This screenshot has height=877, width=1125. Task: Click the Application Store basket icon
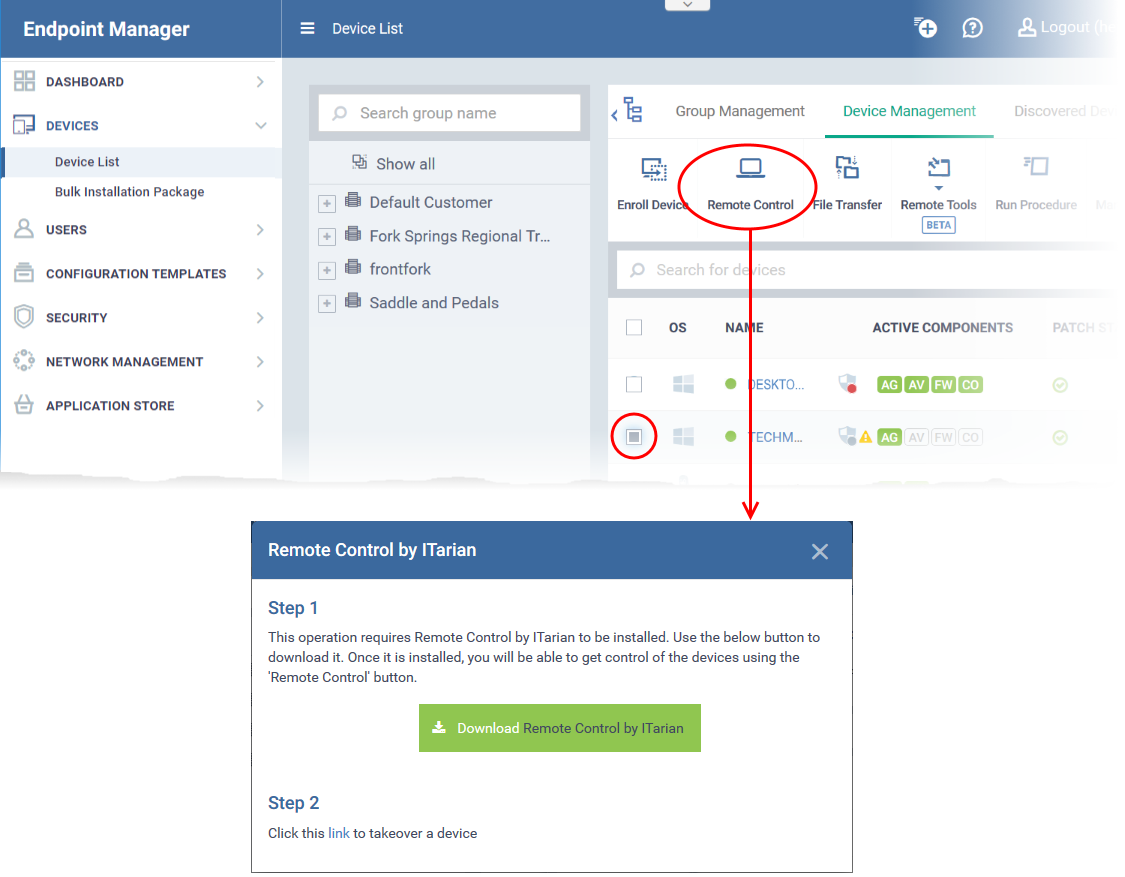point(24,404)
